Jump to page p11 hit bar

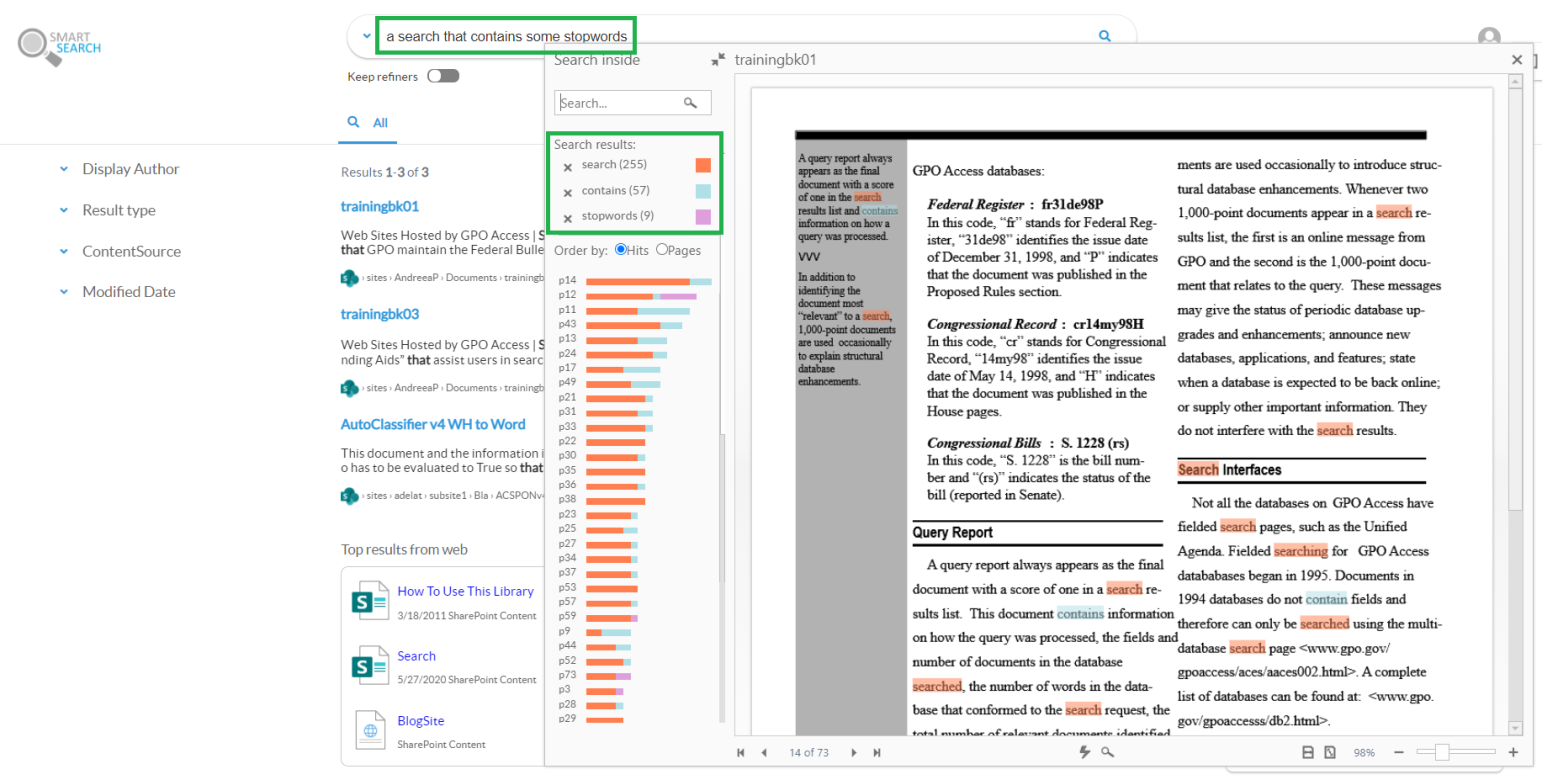(x=638, y=311)
